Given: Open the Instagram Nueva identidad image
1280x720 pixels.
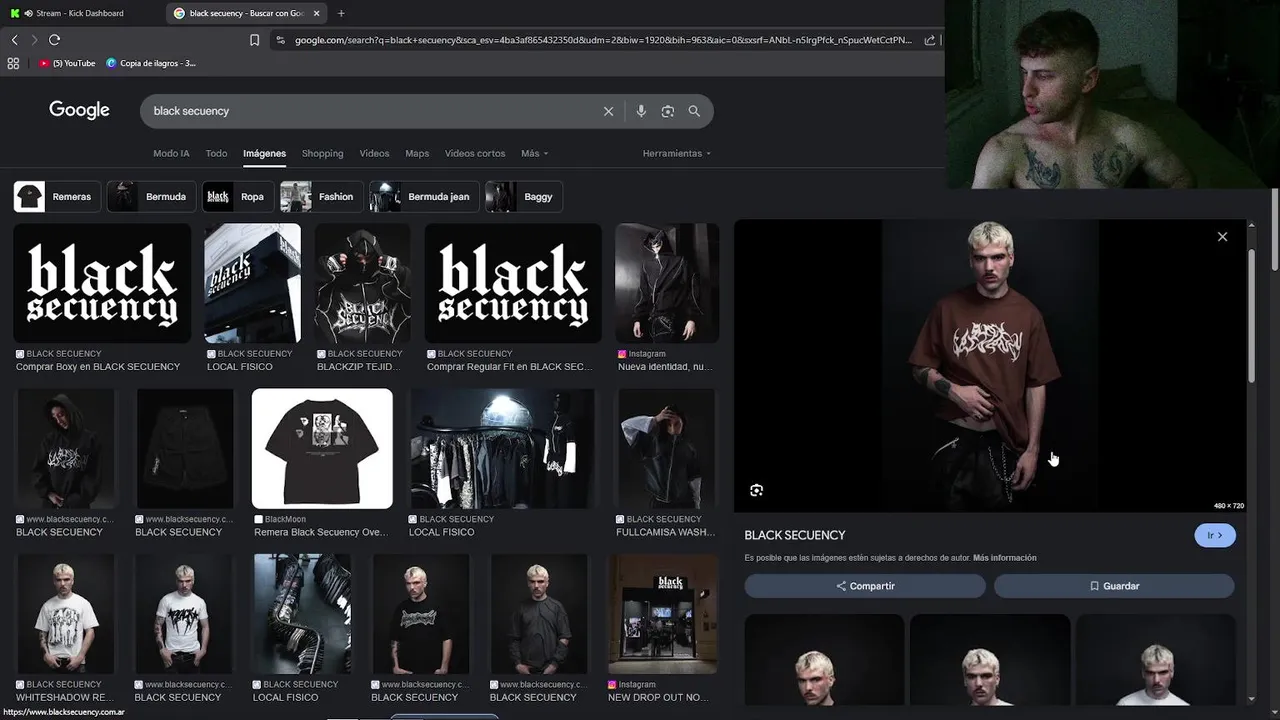Looking at the screenshot, I should pos(667,283).
